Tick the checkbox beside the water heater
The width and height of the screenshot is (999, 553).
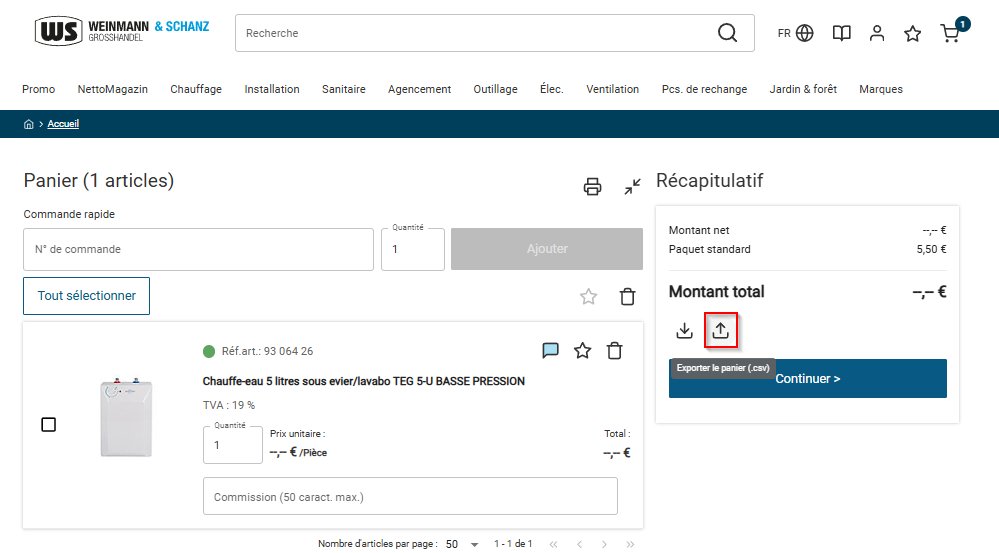(x=48, y=424)
